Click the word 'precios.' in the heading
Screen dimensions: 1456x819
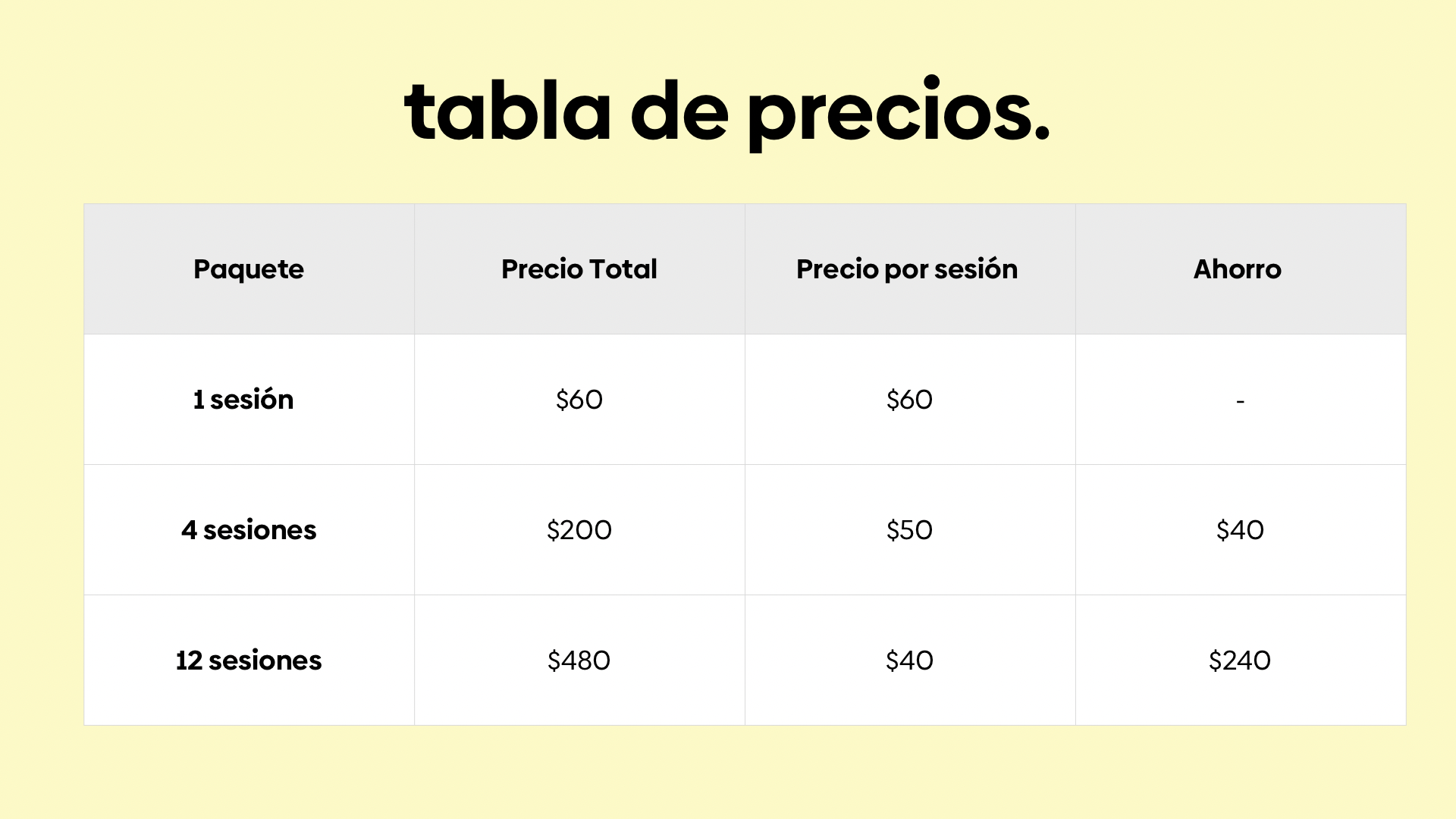click(899, 114)
